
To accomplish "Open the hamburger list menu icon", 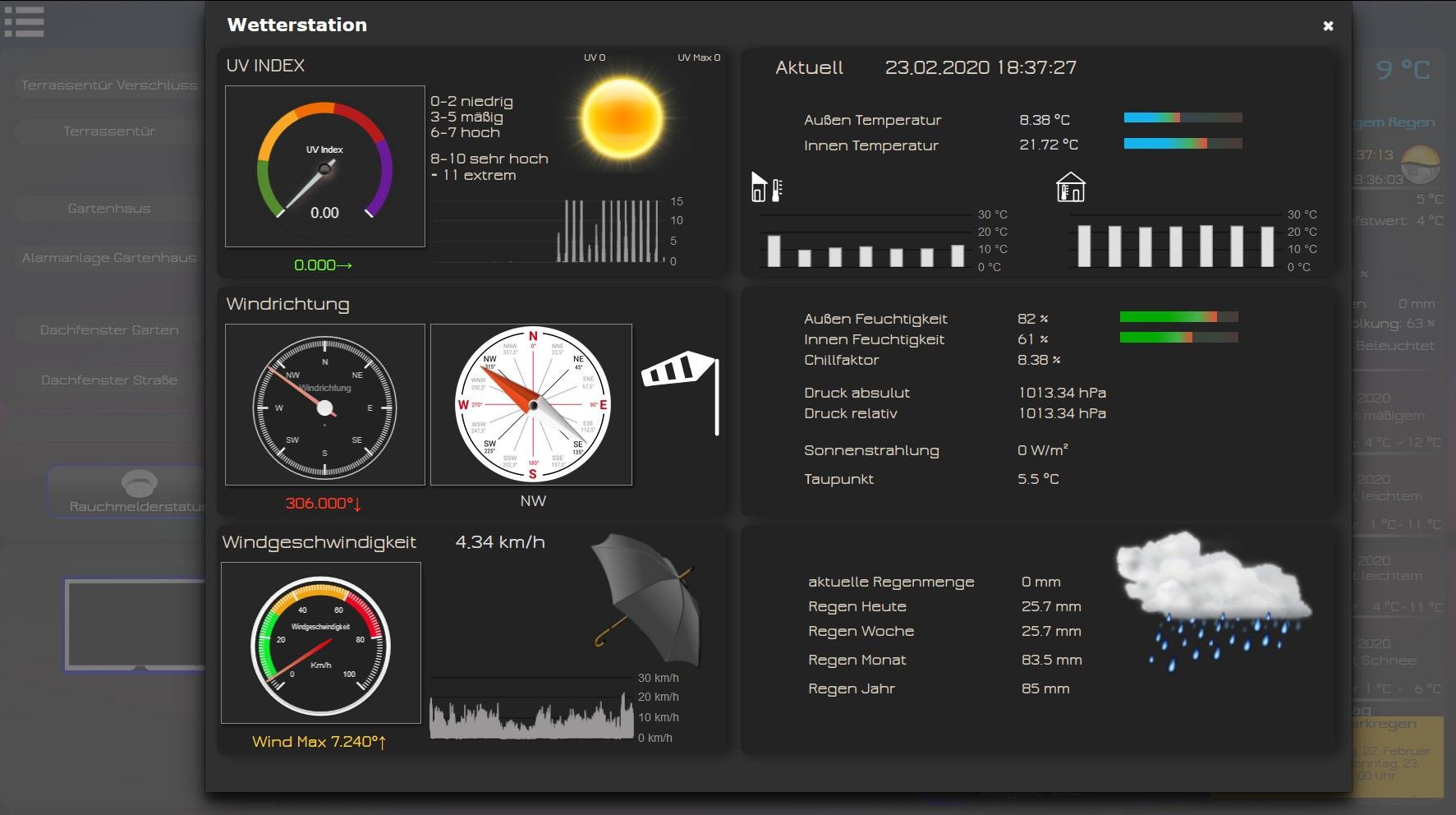I will point(24,21).
